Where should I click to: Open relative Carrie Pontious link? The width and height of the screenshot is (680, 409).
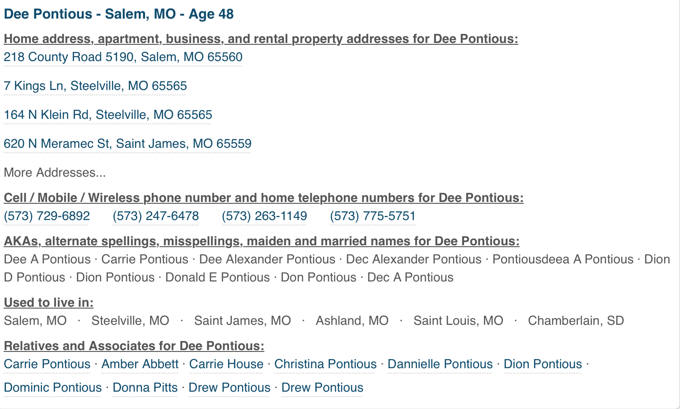47,364
